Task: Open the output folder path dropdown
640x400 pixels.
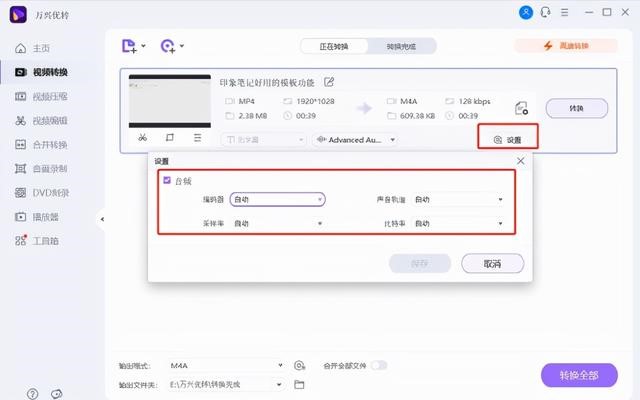Action: coord(226,384)
